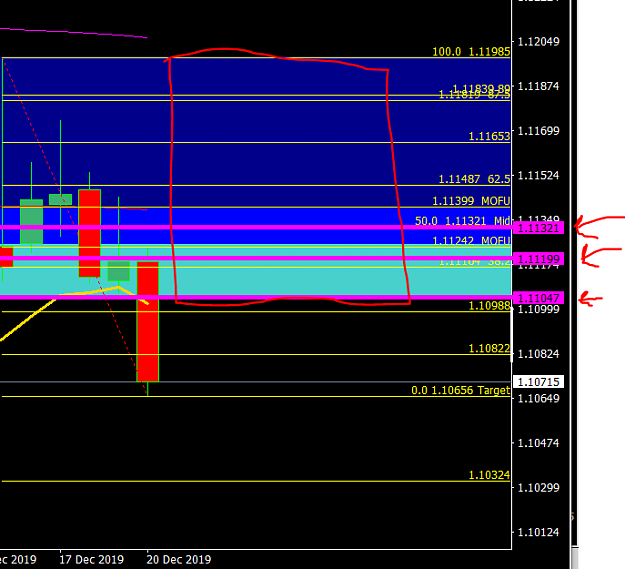Image resolution: width=625 pixels, height=569 pixels.
Task: Select the tall green candle above magenta 1.11321 line
Action: (31, 221)
